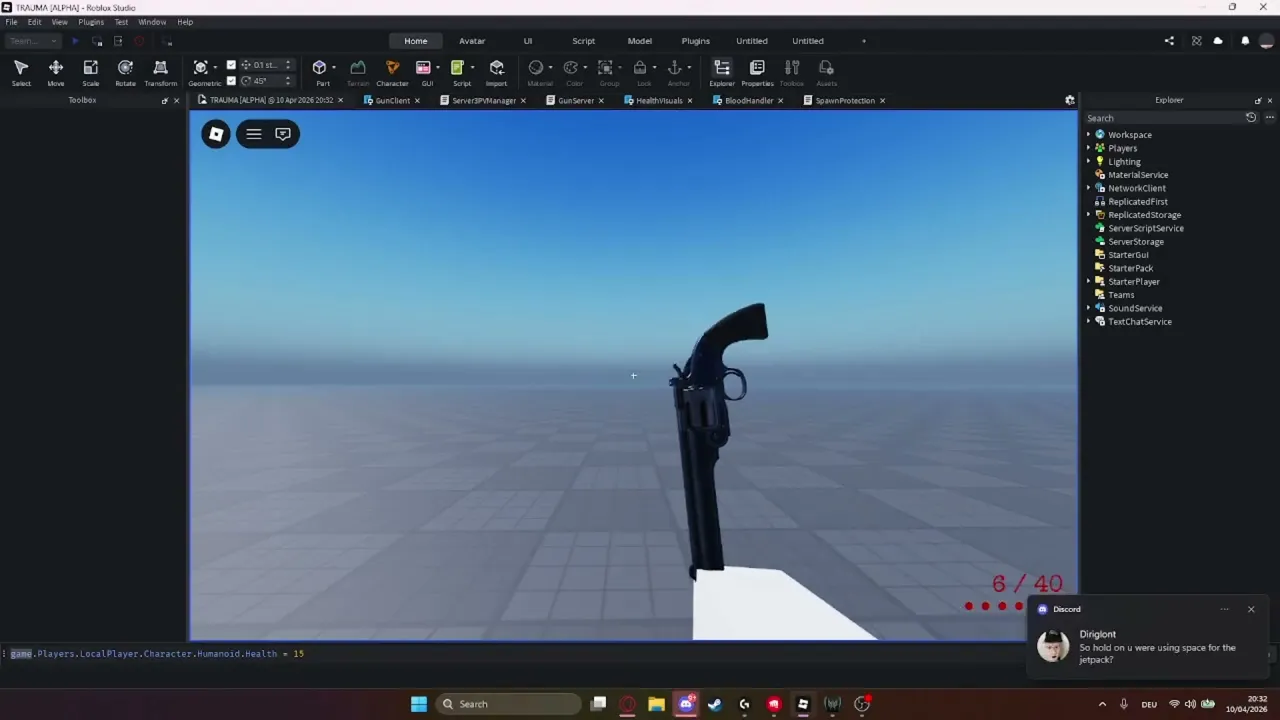
Task: Toggle the move snapping checkbox
Action: point(231,65)
